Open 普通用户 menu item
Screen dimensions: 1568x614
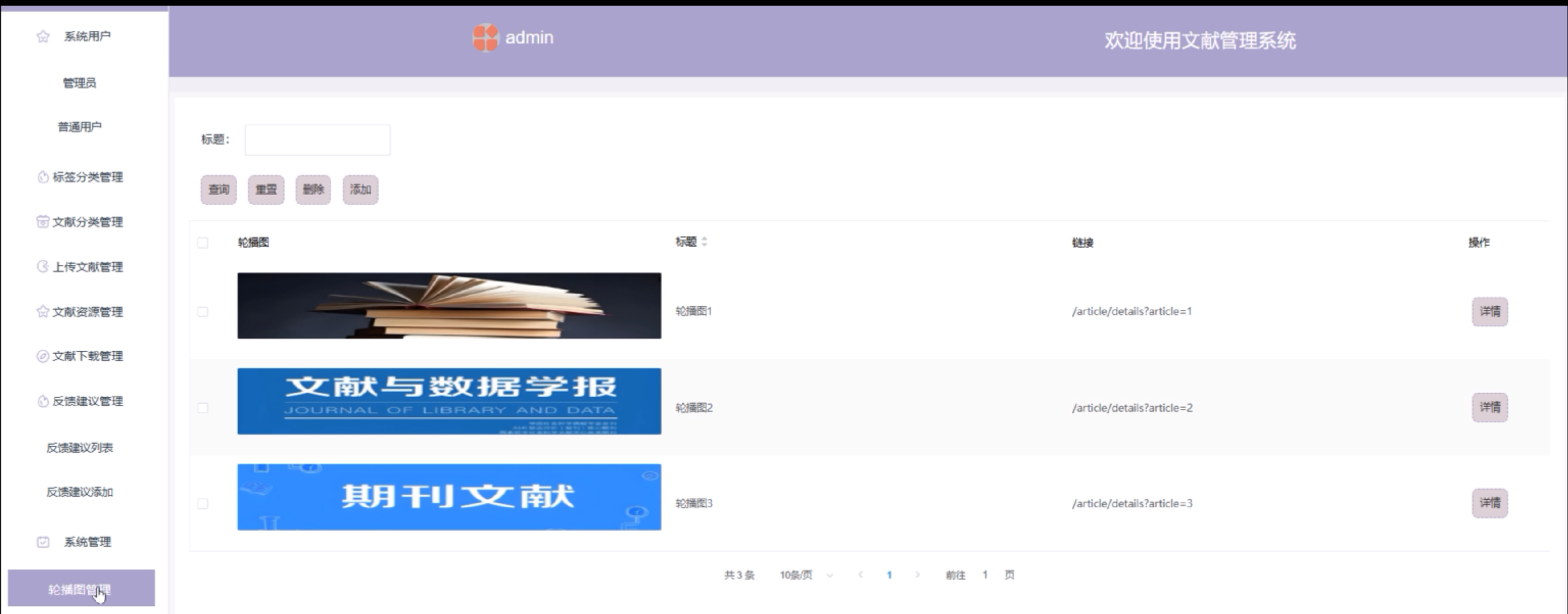click(80, 127)
